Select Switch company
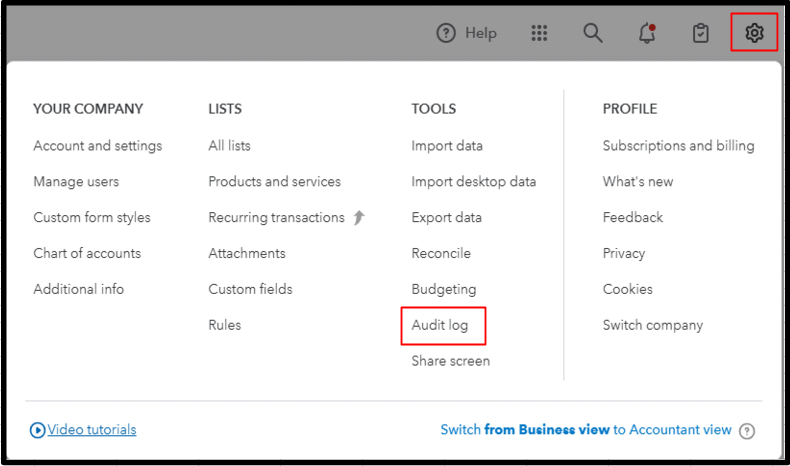This screenshot has height=466, width=790. [x=653, y=325]
